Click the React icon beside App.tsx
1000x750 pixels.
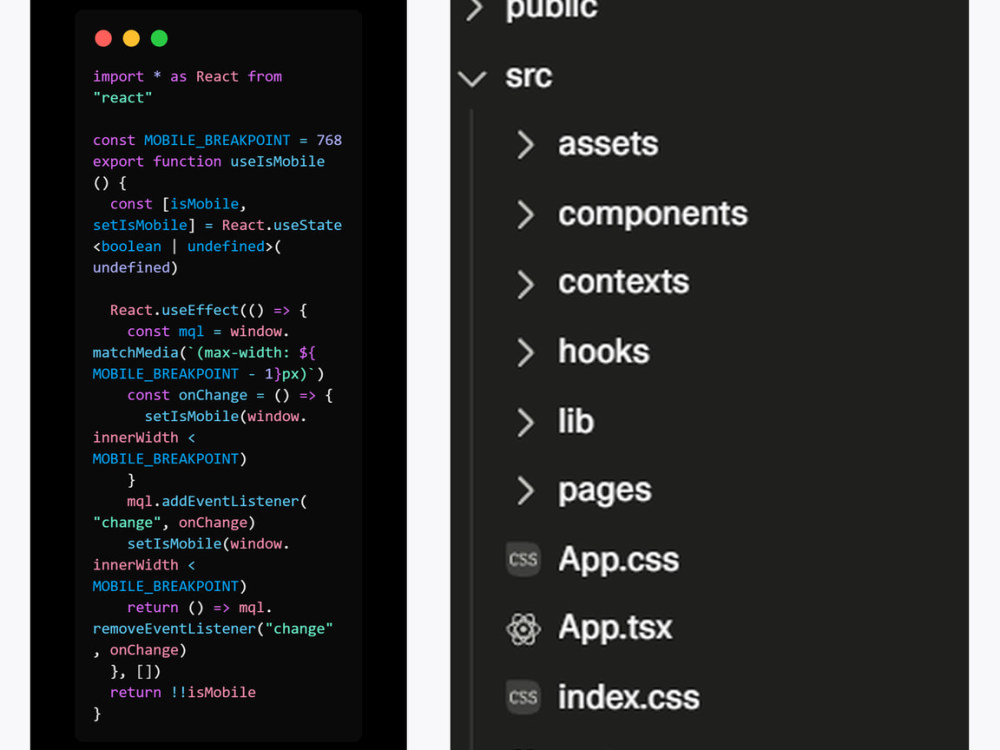click(523, 629)
